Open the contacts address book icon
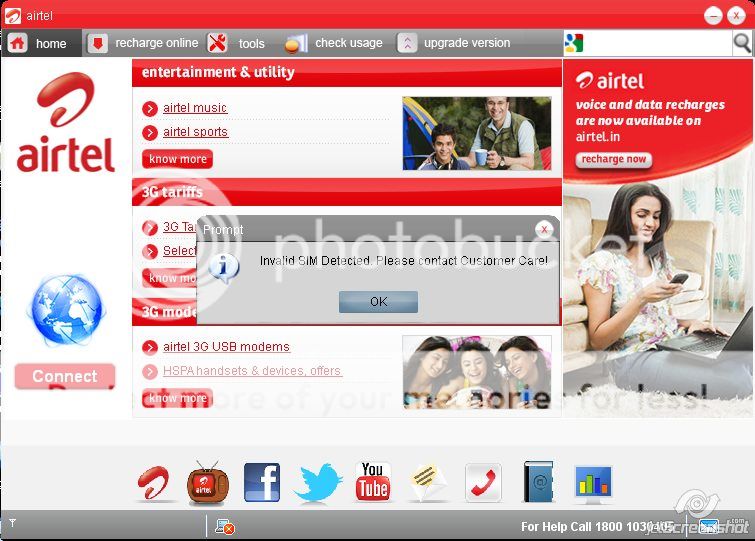The image size is (755, 541). 538,482
